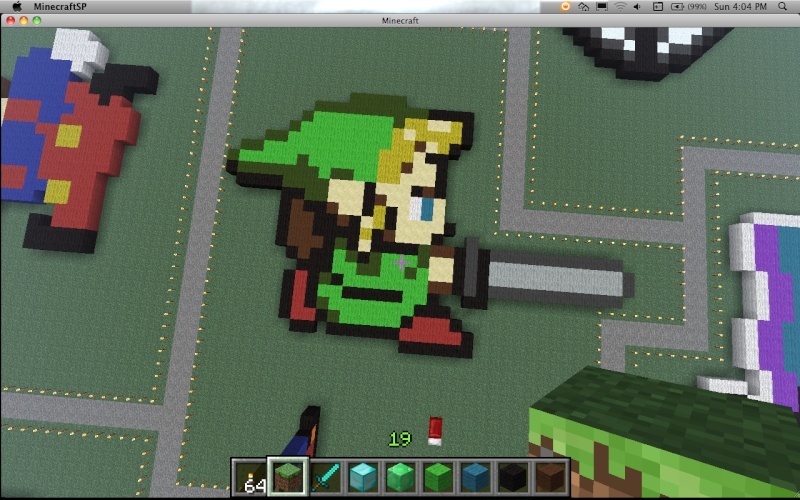Click the red dropped item near hotbar
The height and width of the screenshot is (500, 800).
(x=435, y=431)
